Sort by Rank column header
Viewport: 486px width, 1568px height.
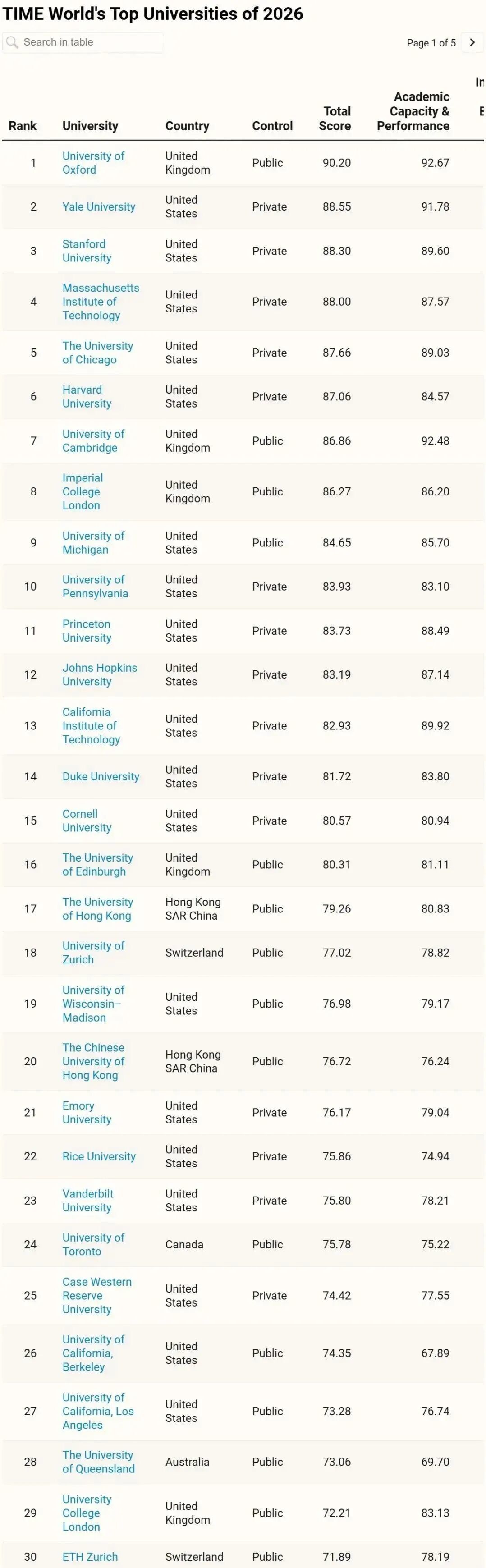(23, 126)
